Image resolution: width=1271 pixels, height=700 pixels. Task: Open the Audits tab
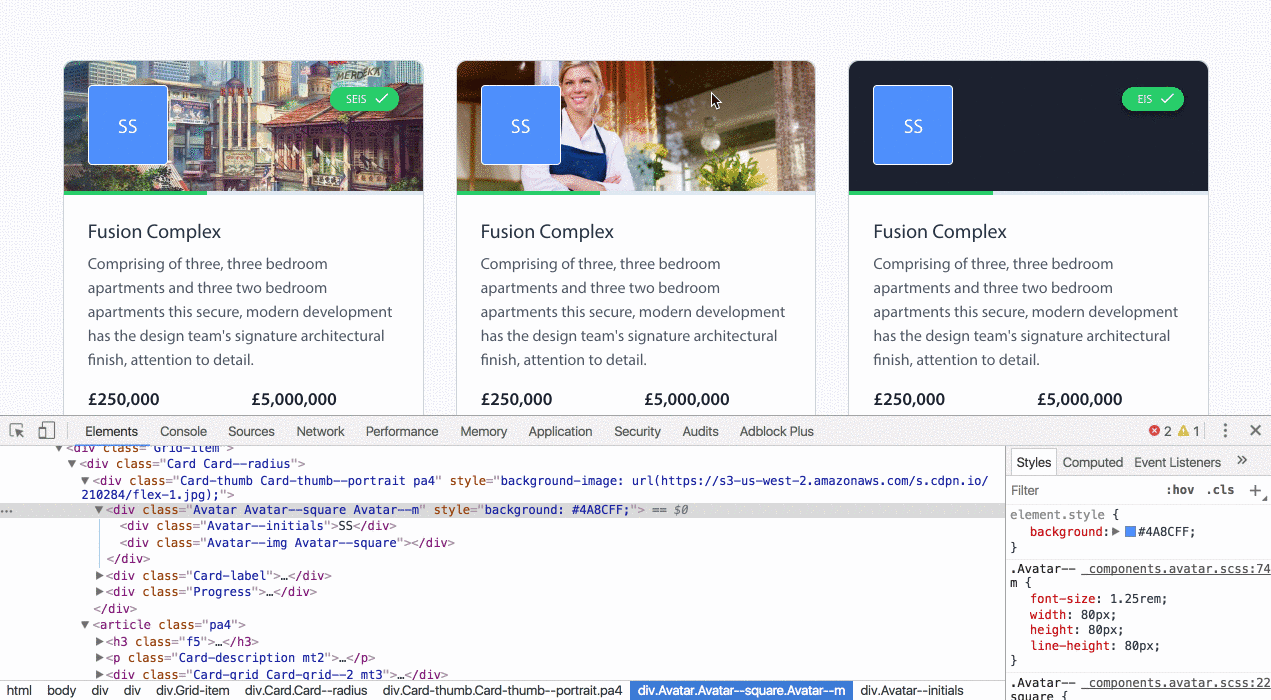[x=700, y=431]
